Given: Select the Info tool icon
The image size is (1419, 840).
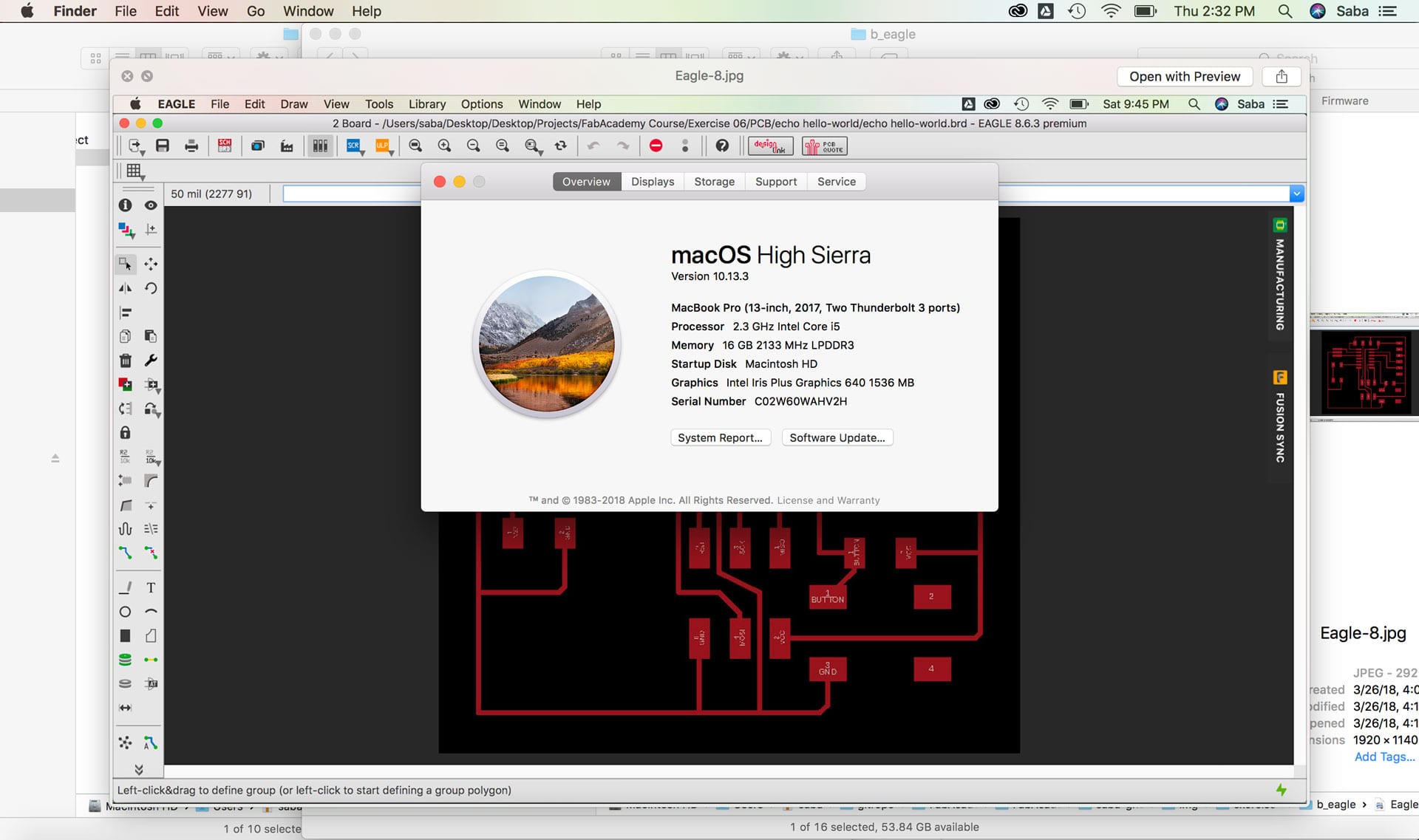Looking at the screenshot, I should click(125, 205).
